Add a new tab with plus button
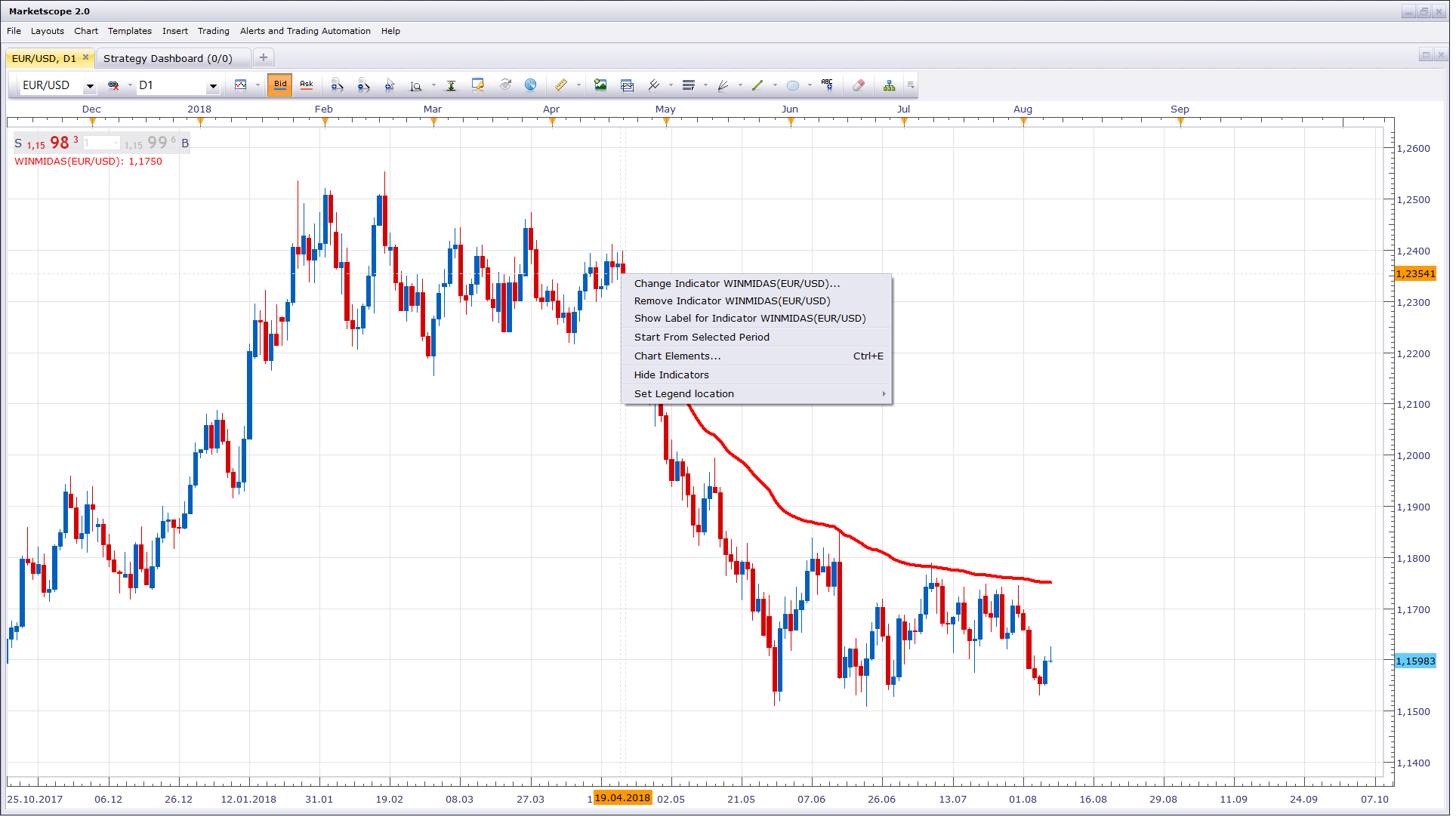The height and width of the screenshot is (820, 1456). tap(264, 58)
